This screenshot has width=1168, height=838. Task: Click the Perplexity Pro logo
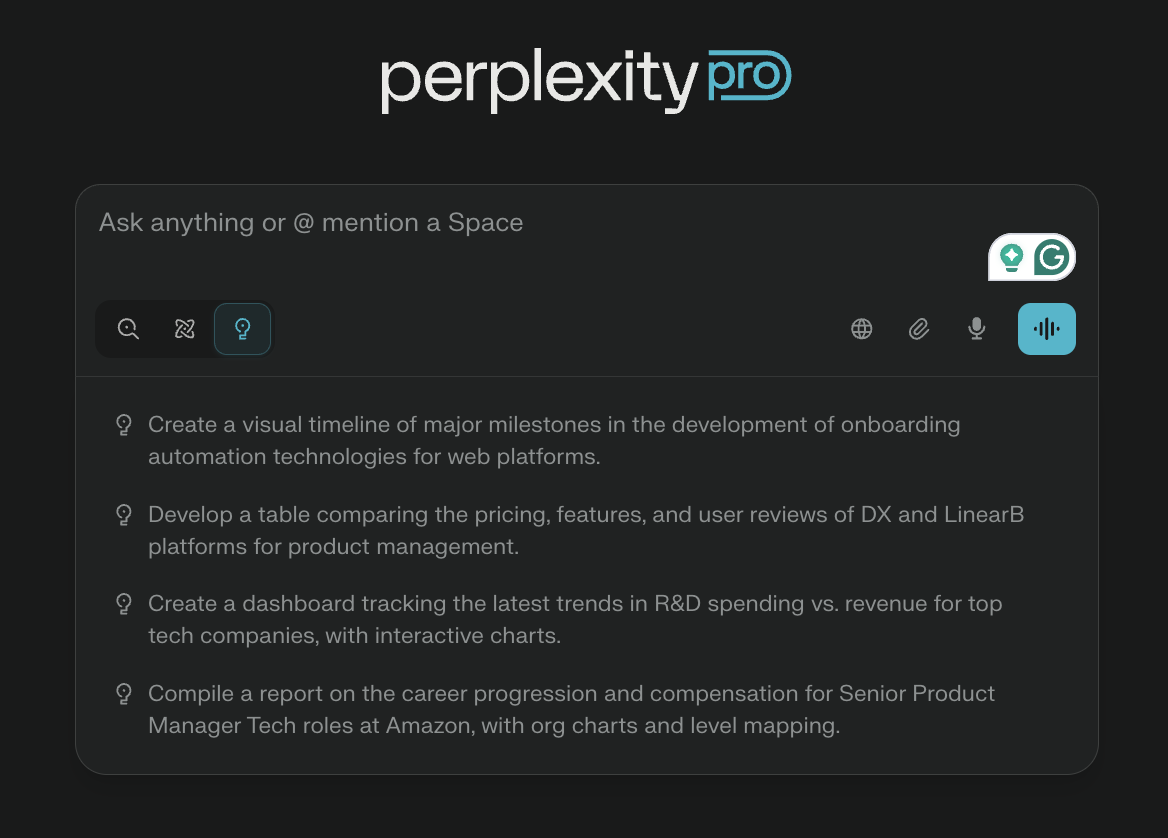[x=584, y=79]
